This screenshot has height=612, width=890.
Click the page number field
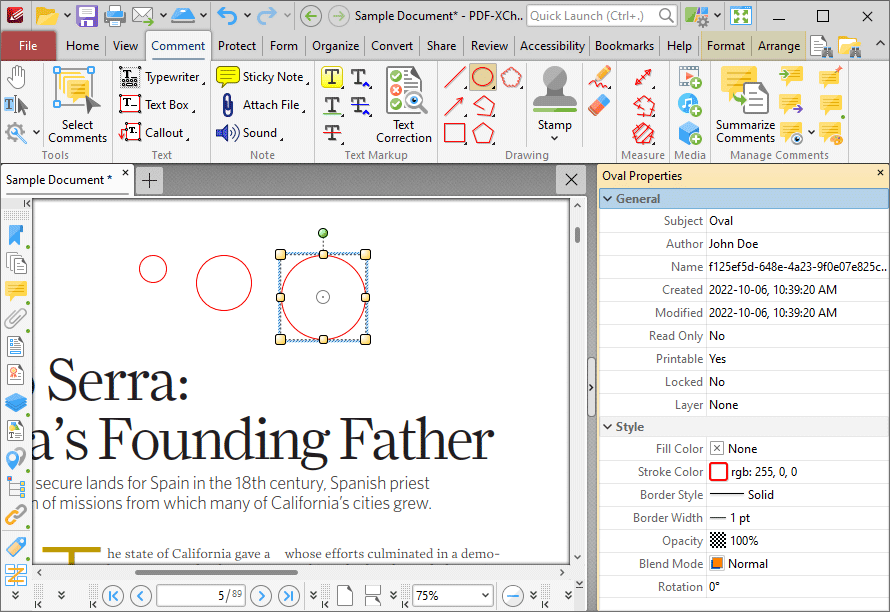click(x=201, y=596)
